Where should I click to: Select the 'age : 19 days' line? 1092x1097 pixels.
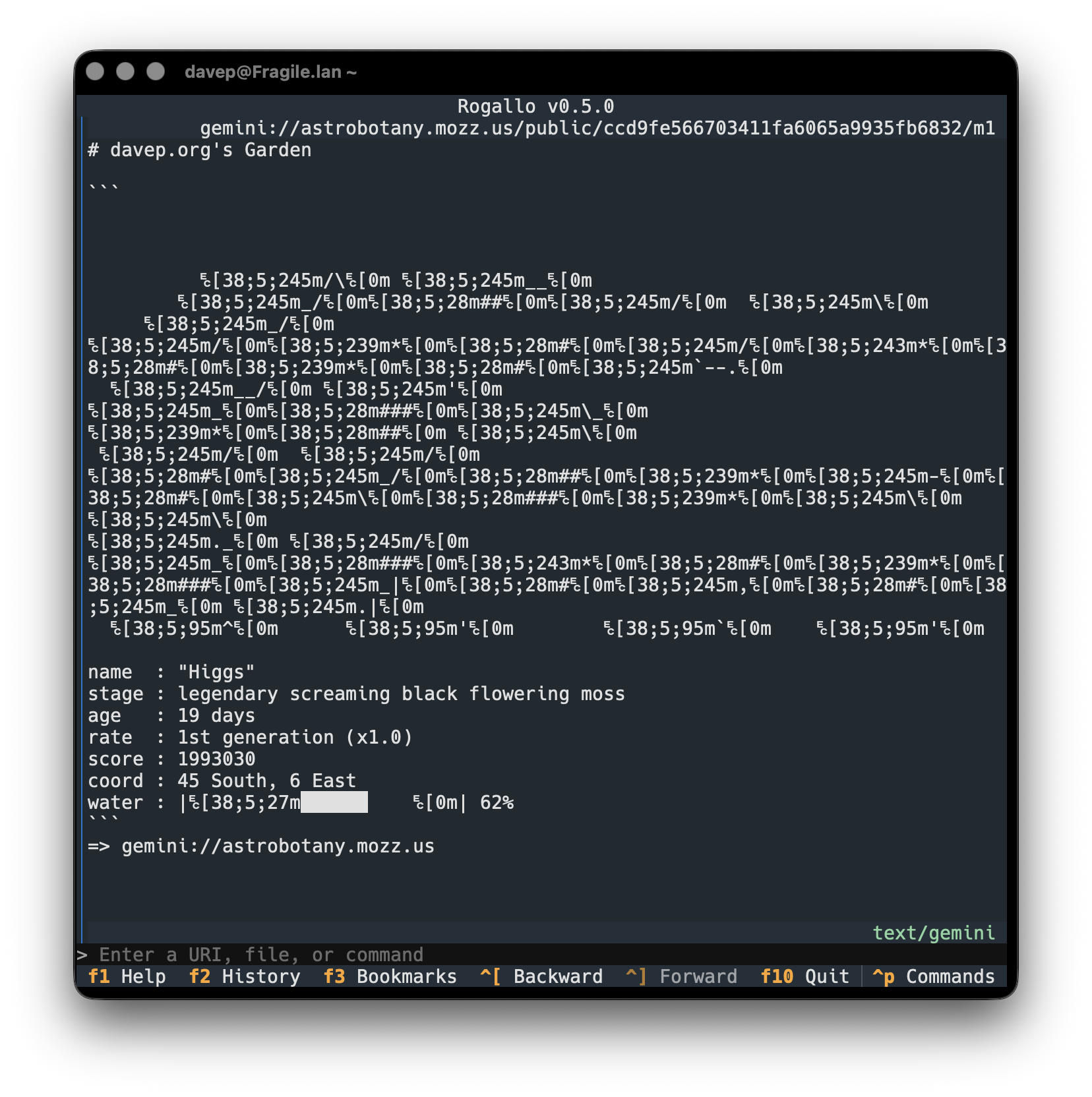[x=171, y=715]
